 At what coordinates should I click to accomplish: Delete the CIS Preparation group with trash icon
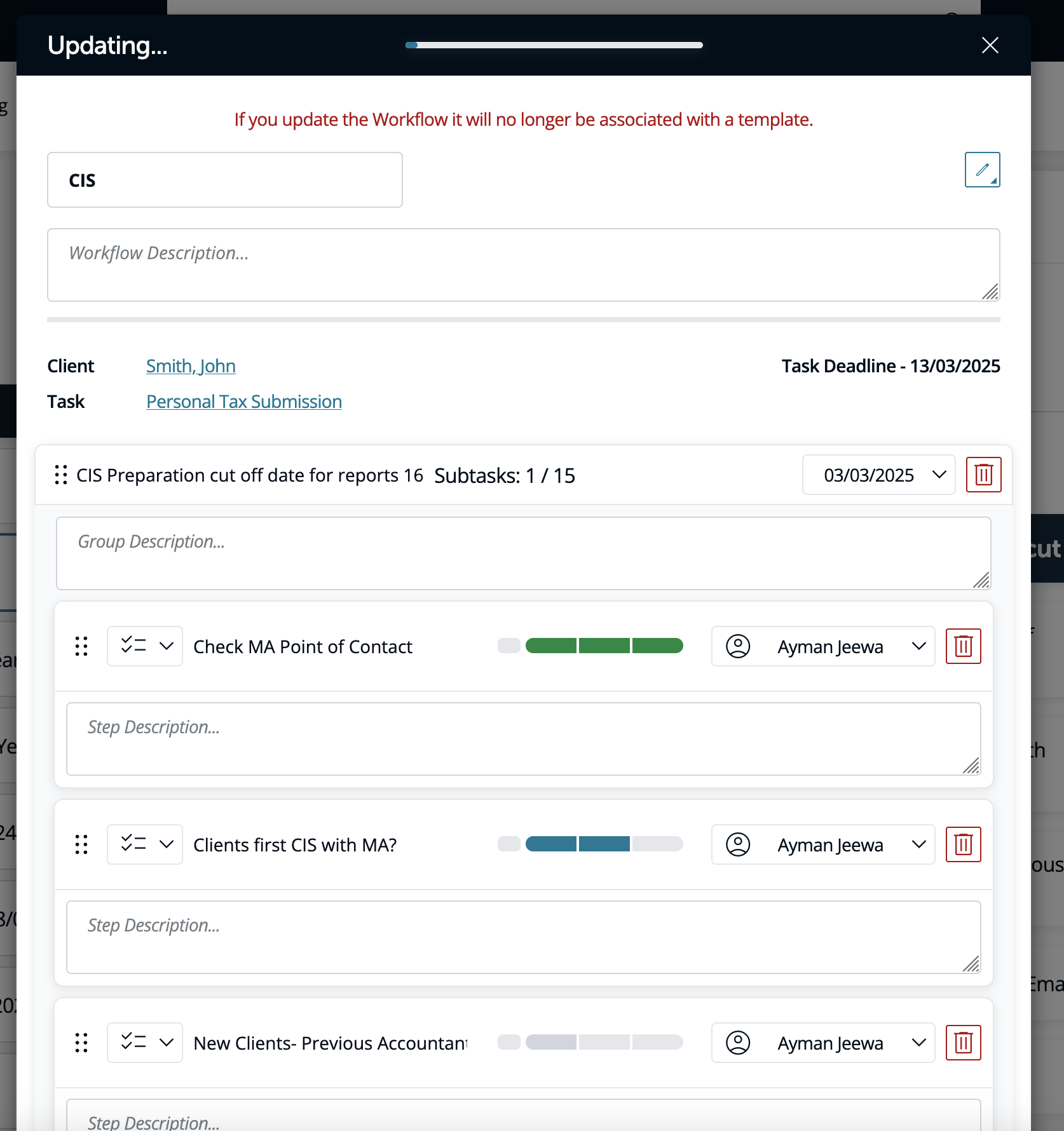pos(983,475)
